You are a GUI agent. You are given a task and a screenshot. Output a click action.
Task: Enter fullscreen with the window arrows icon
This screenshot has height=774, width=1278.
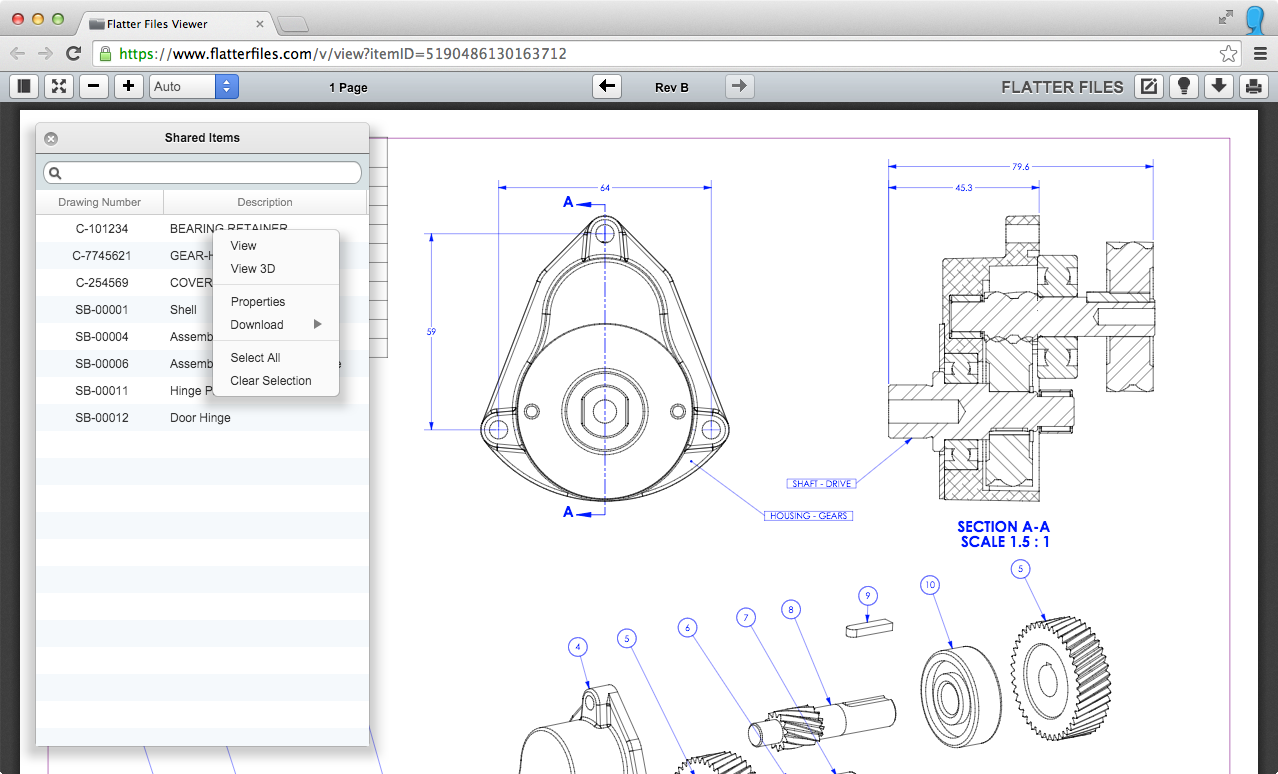point(1226,17)
